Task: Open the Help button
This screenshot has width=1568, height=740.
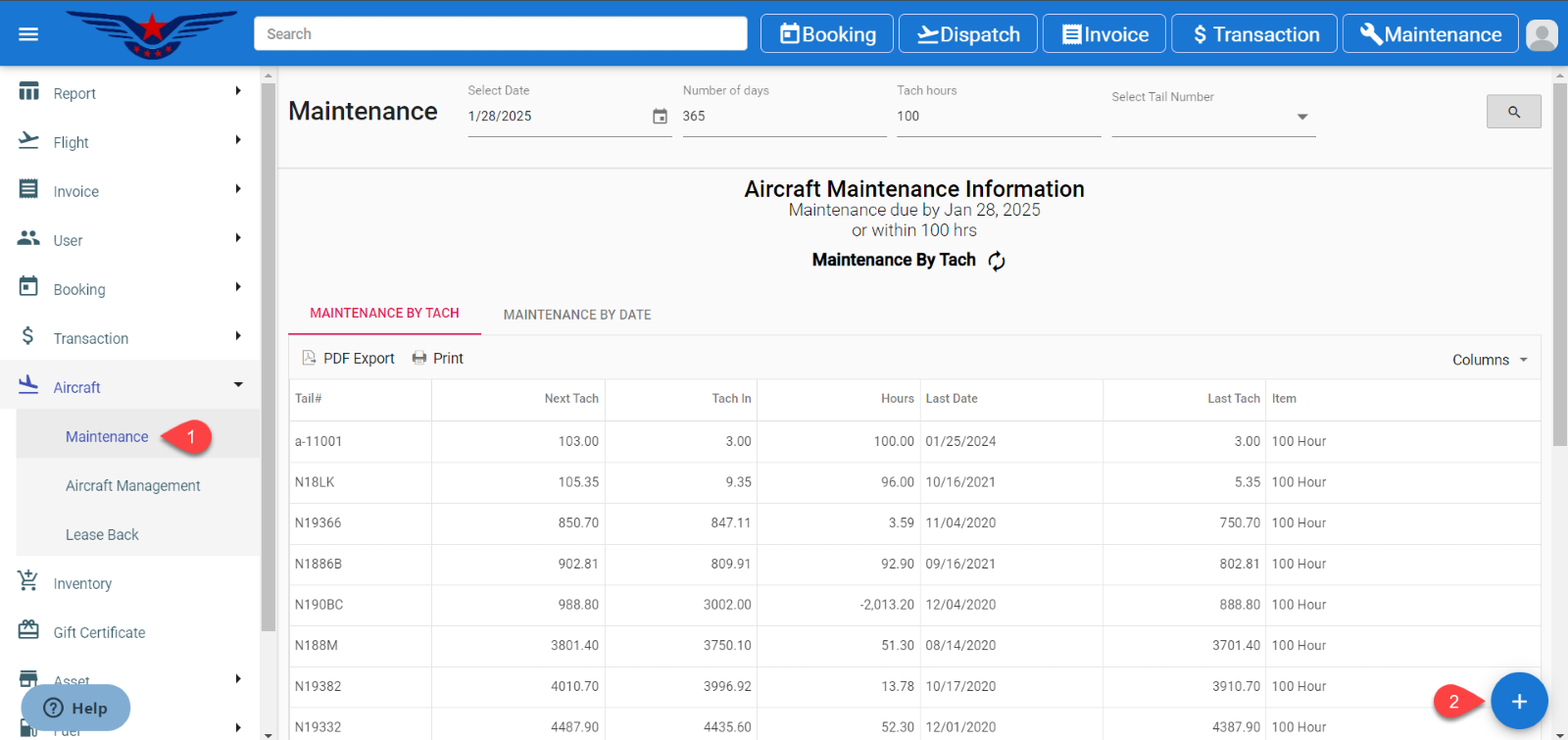Action: coord(76,708)
